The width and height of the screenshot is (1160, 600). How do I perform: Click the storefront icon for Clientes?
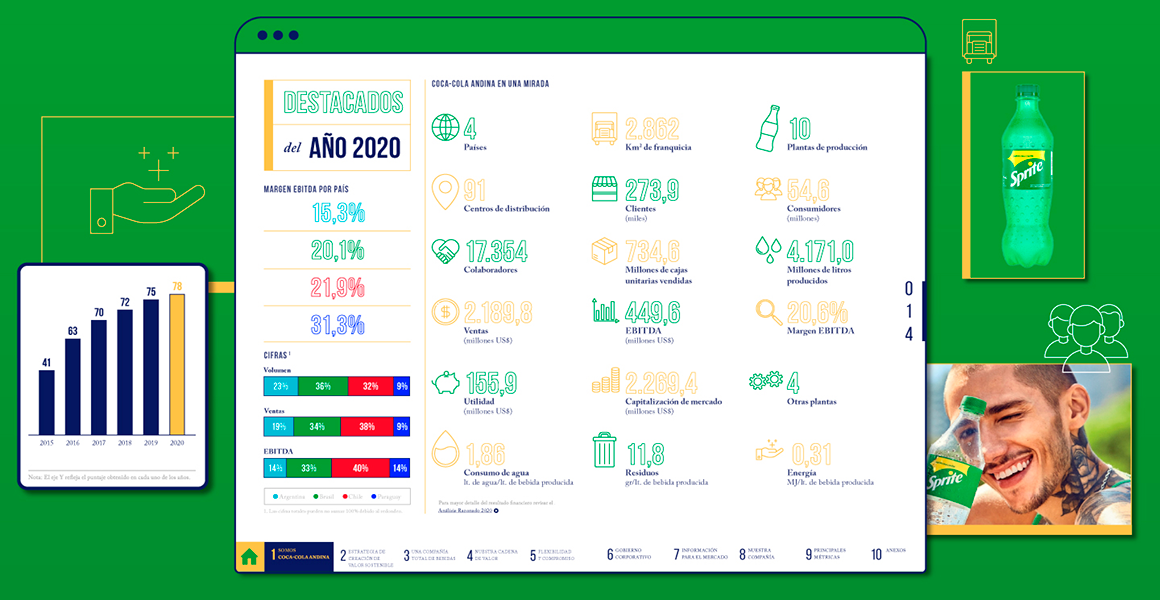pos(605,189)
